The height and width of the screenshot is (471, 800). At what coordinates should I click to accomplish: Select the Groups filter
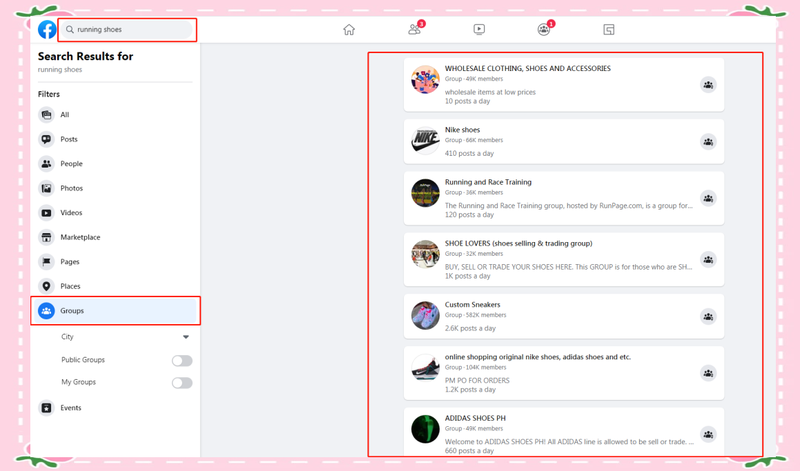pyautogui.click(x=115, y=311)
